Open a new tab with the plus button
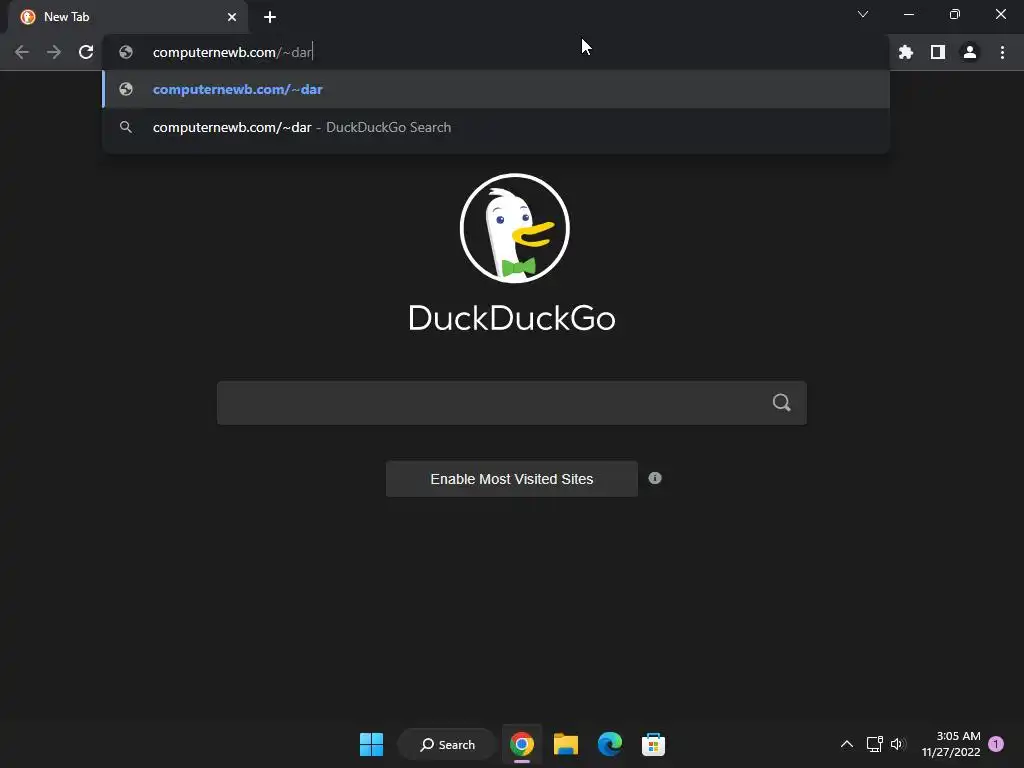Image resolution: width=1024 pixels, height=768 pixels. [x=270, y=17]
